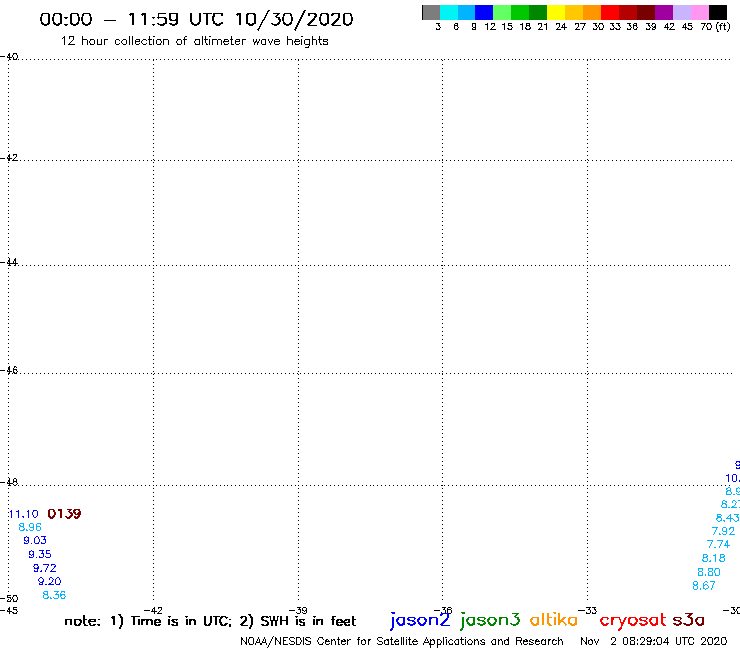The image size is (740, 650).
Task: Click the 12 hour collection subtitle
Action: [x=194, y=41]
